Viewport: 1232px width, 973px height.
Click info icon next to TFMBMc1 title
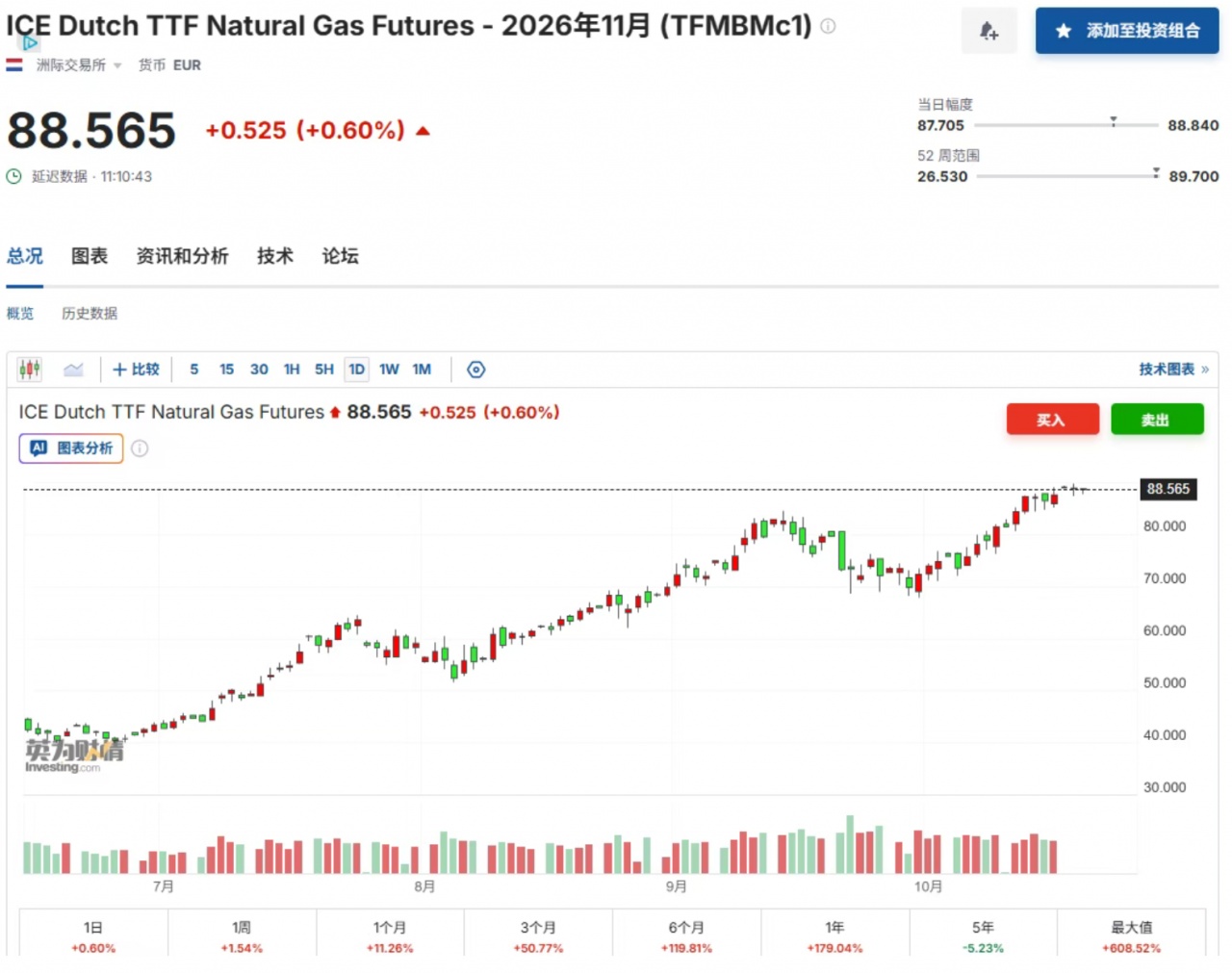[828, 26]
